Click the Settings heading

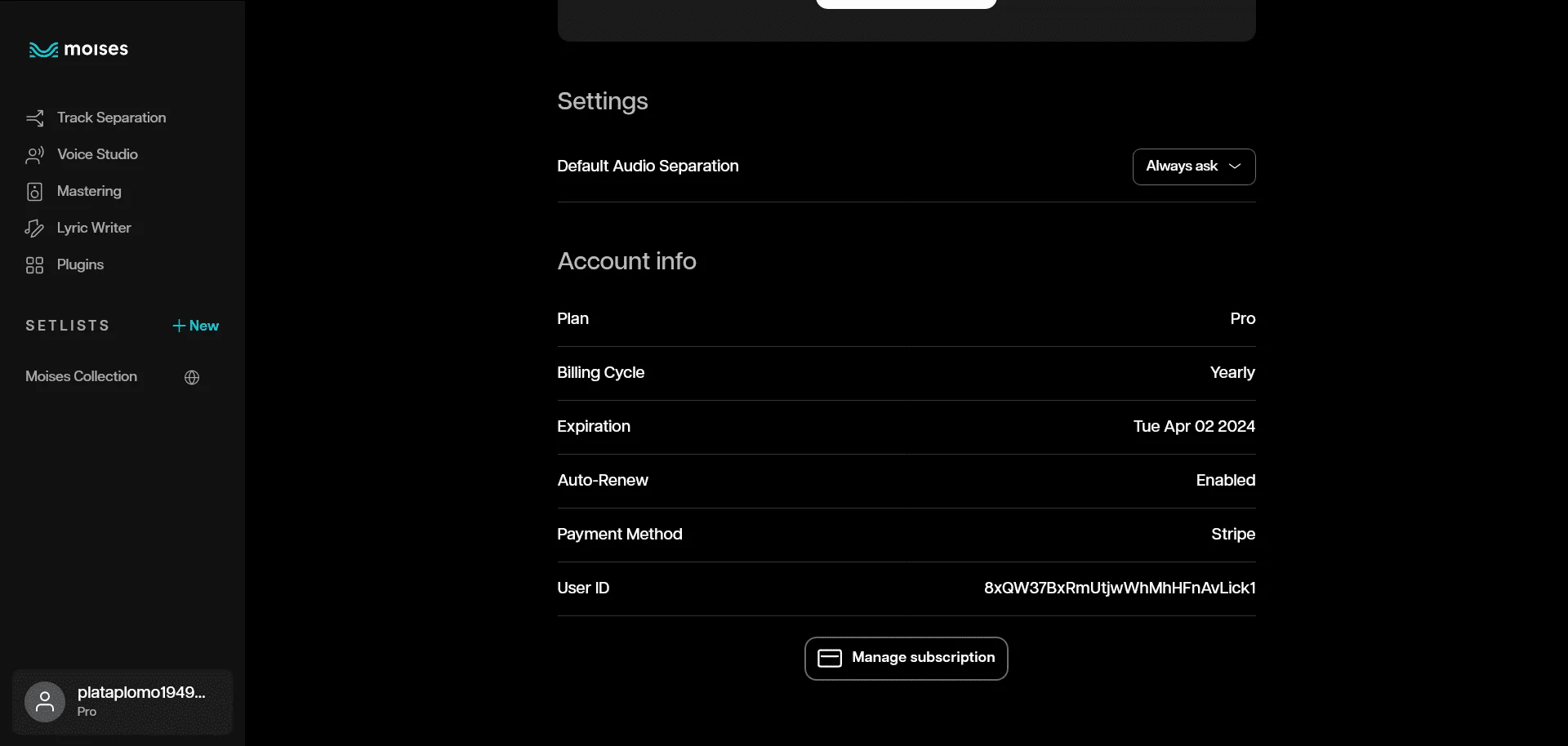[603, 101]
